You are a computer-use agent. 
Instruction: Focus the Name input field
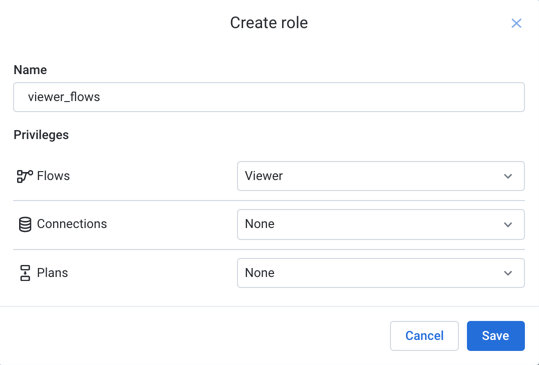[x=269, y=97]
